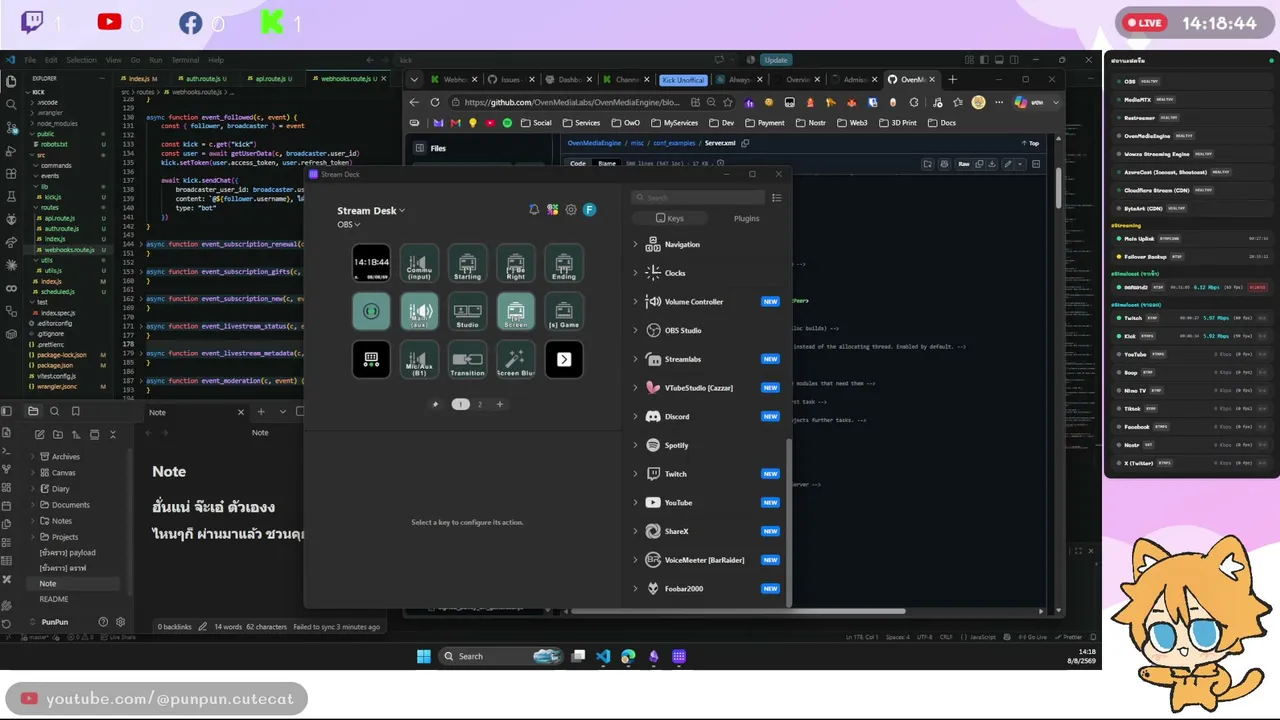The image size is (1280, 720).
Task: Go to Stream Deck page 1
Action: pyautogui.click(x=460, y=404)
